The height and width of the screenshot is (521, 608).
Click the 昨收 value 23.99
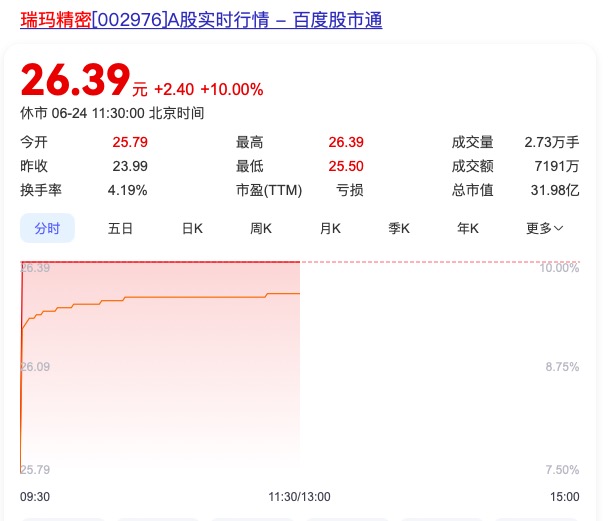pyautogui.click(x=130, y=166)
